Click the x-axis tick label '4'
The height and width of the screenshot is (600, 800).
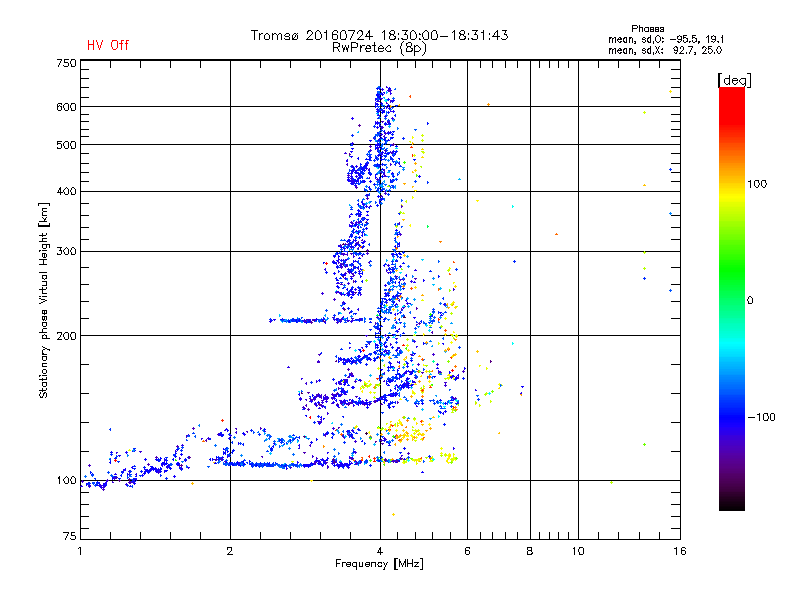(x=380, y=551)
